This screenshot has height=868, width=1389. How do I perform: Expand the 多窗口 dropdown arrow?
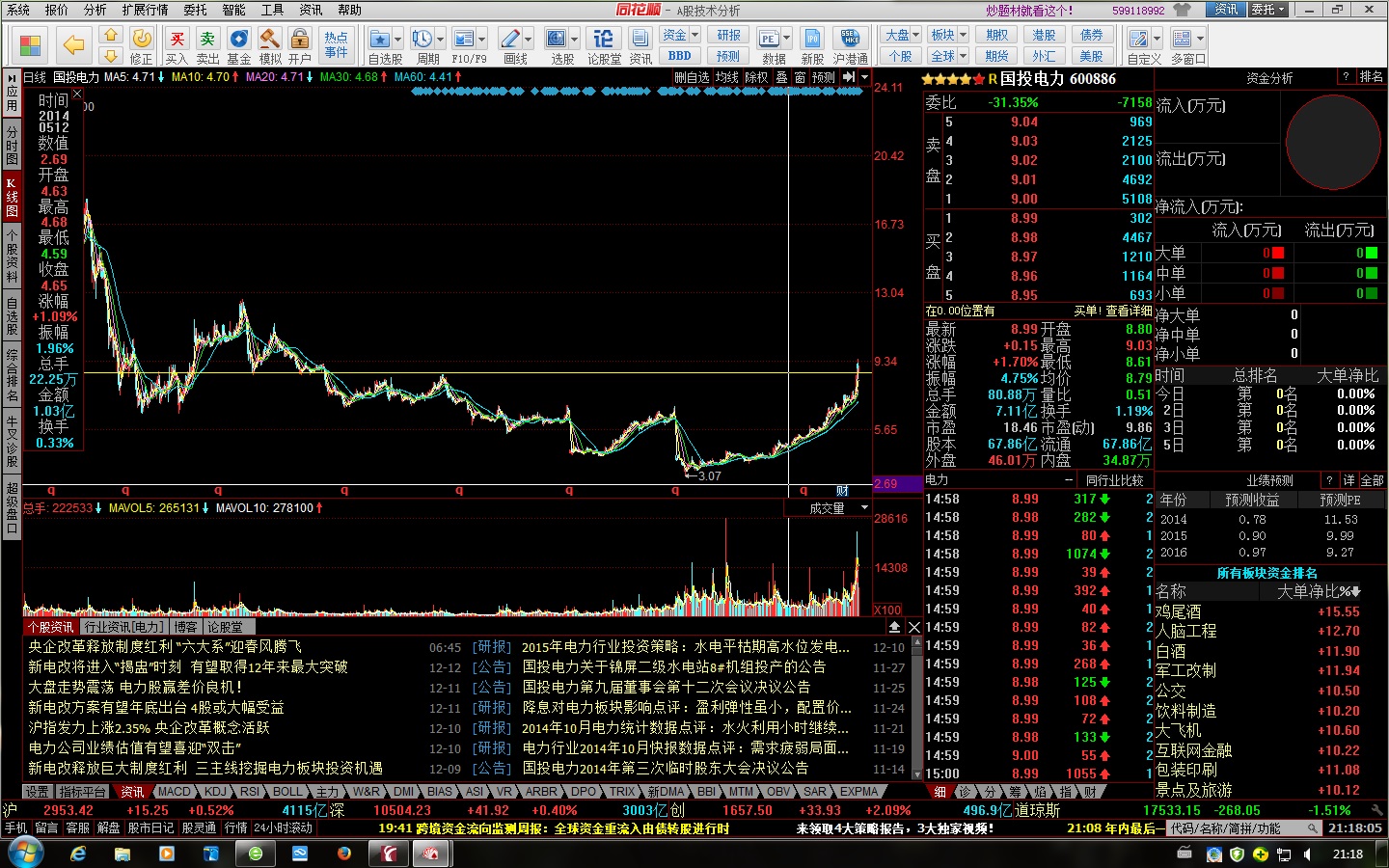click(x=1200, y=39)
